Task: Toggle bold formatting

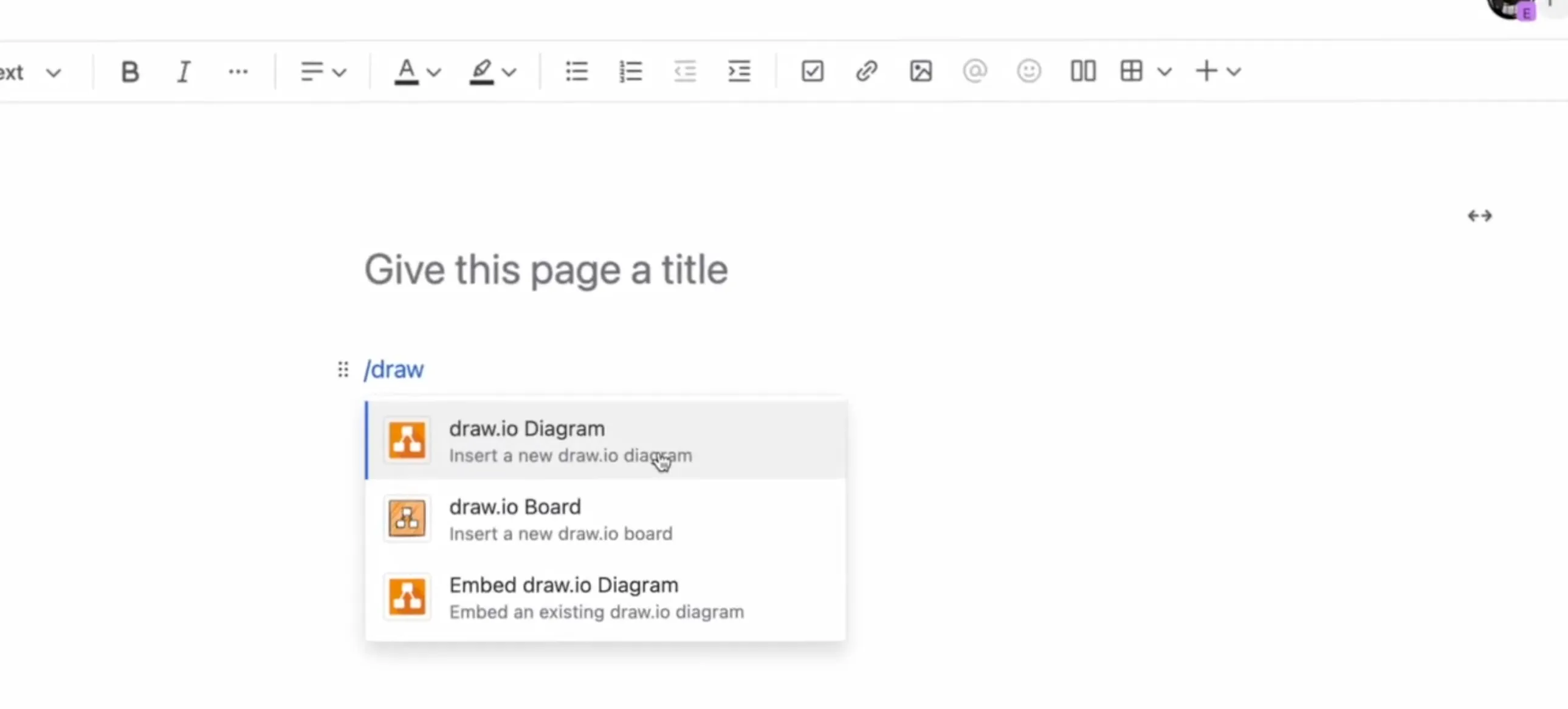Action: (x=129, y=71)
